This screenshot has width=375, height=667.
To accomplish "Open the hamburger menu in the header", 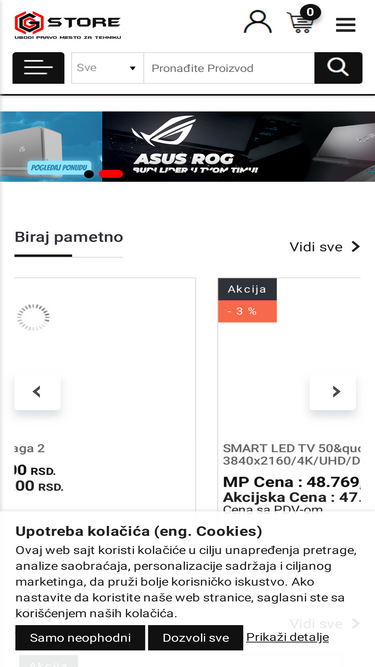I will (x=346, y=25).
